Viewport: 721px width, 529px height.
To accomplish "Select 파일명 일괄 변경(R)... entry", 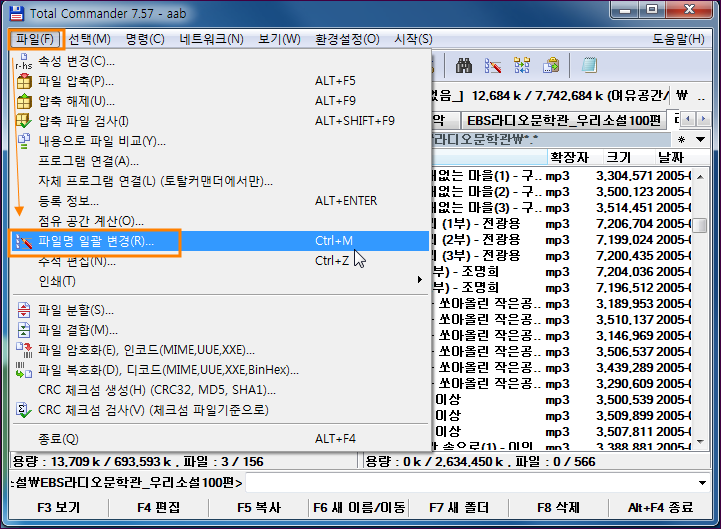I will pyautogui.click(x=220, y=241).
